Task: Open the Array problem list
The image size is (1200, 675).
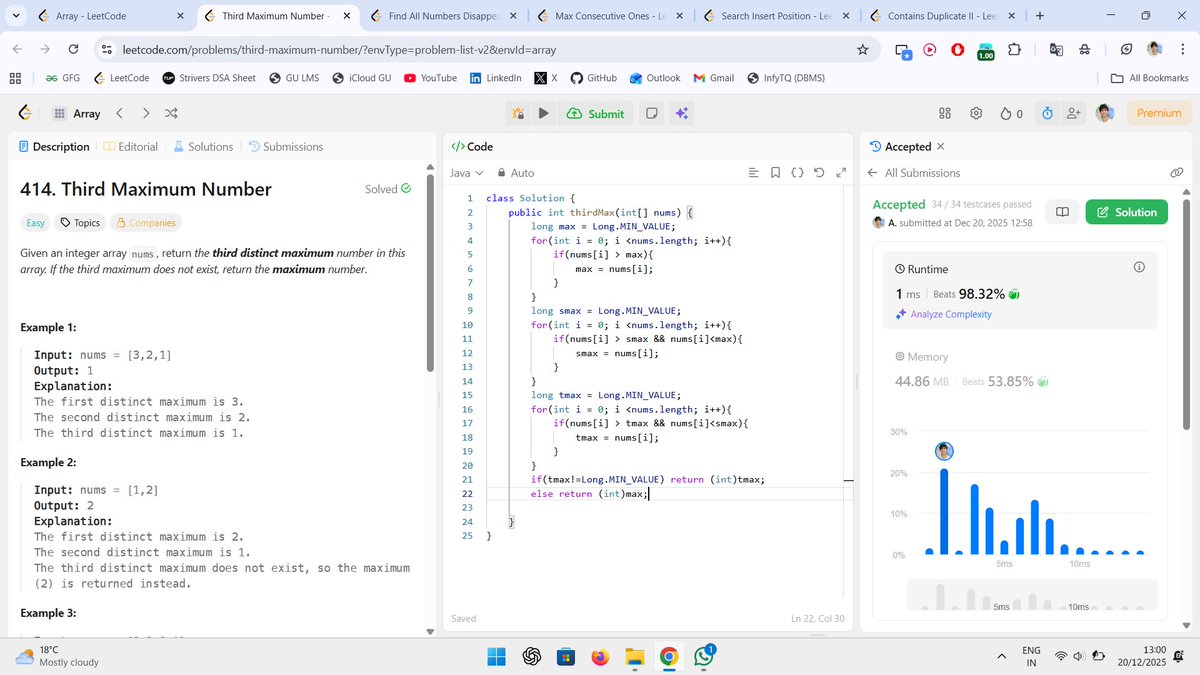Action: point(77,113)
